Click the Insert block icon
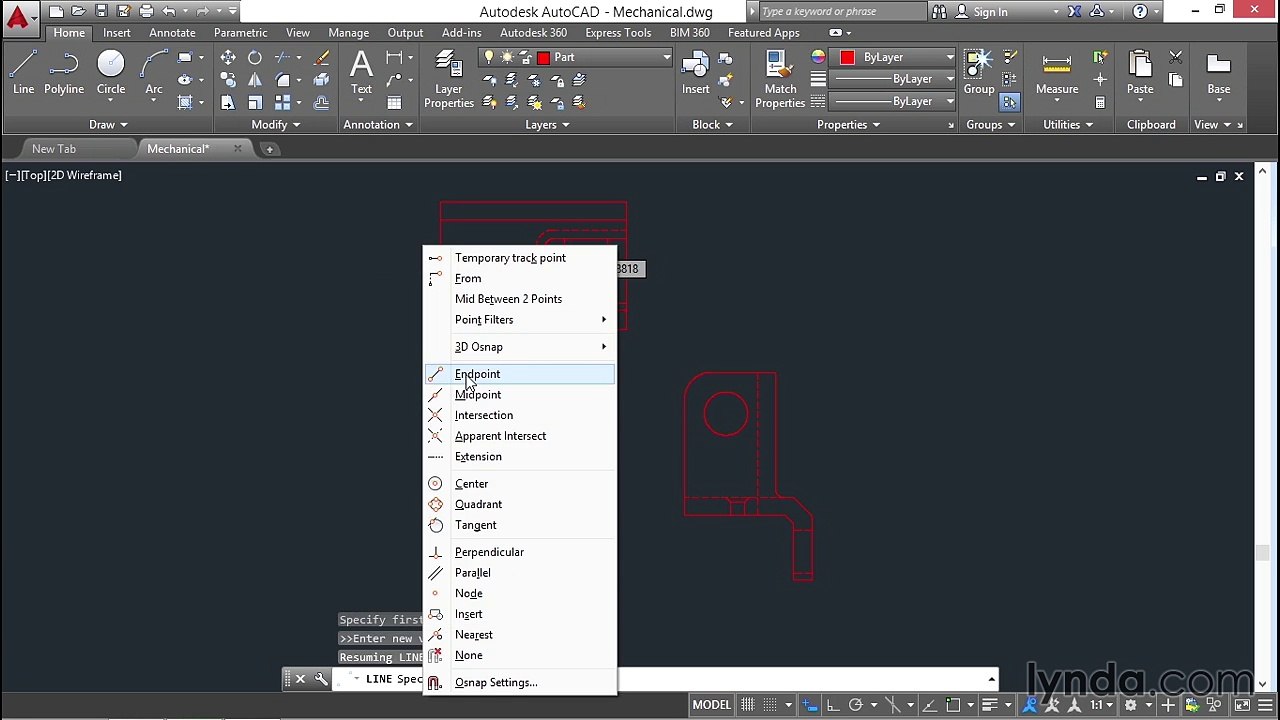The height and width of the screenshot is (720, 1280). click(696, 73)
